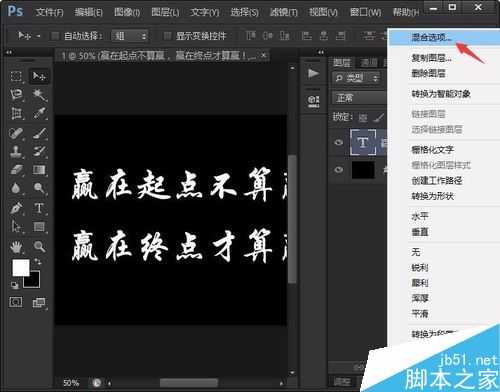500x392 pixels.
Task: Toggle lock image pixels brush icon
Action: coord(379,117)
